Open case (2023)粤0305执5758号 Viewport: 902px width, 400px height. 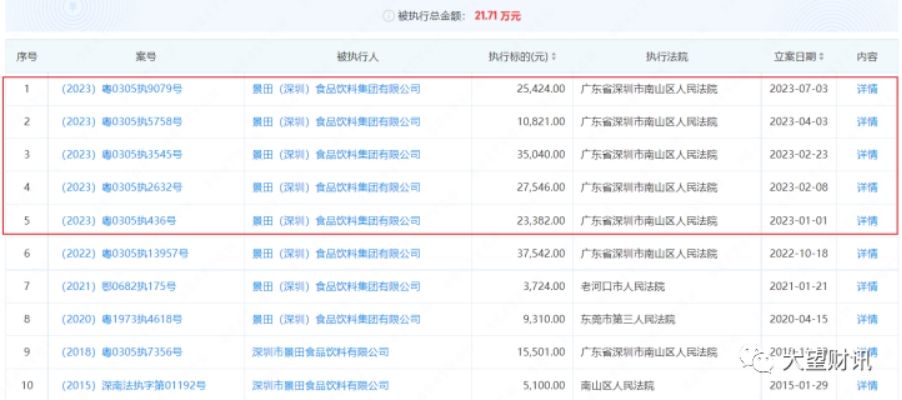click(x=122, y=122)
